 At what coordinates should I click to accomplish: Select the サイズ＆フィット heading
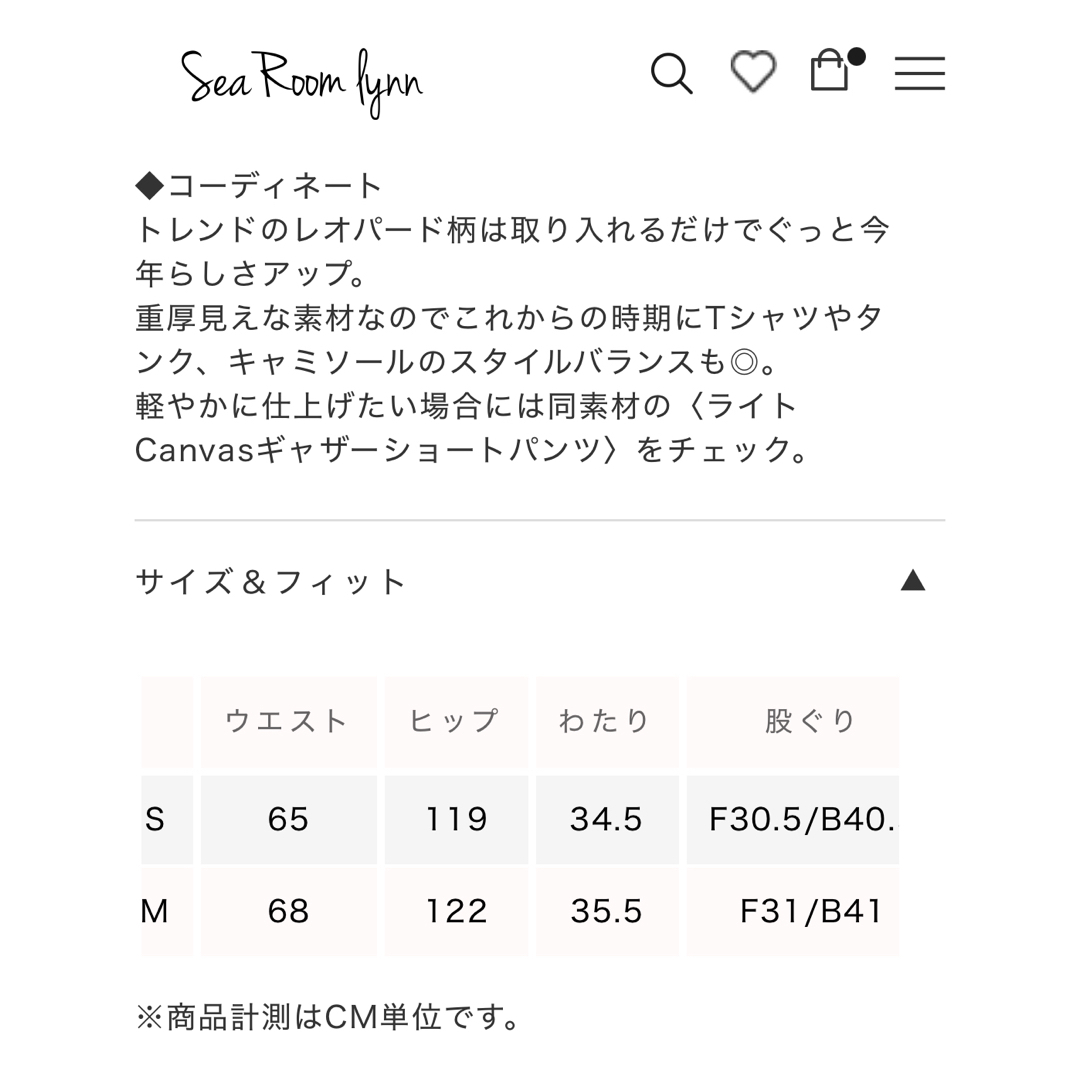pos(270,580)
